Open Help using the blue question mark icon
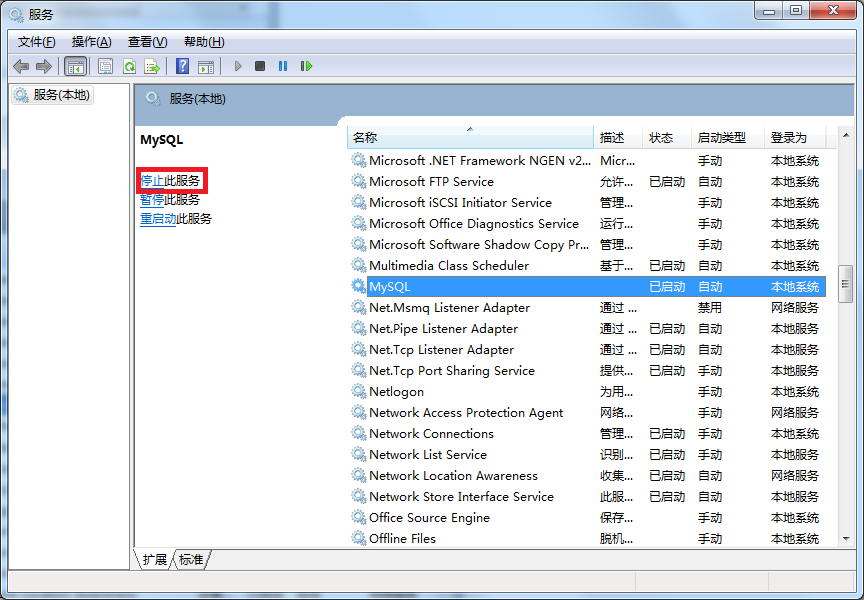 pos(182,66)
